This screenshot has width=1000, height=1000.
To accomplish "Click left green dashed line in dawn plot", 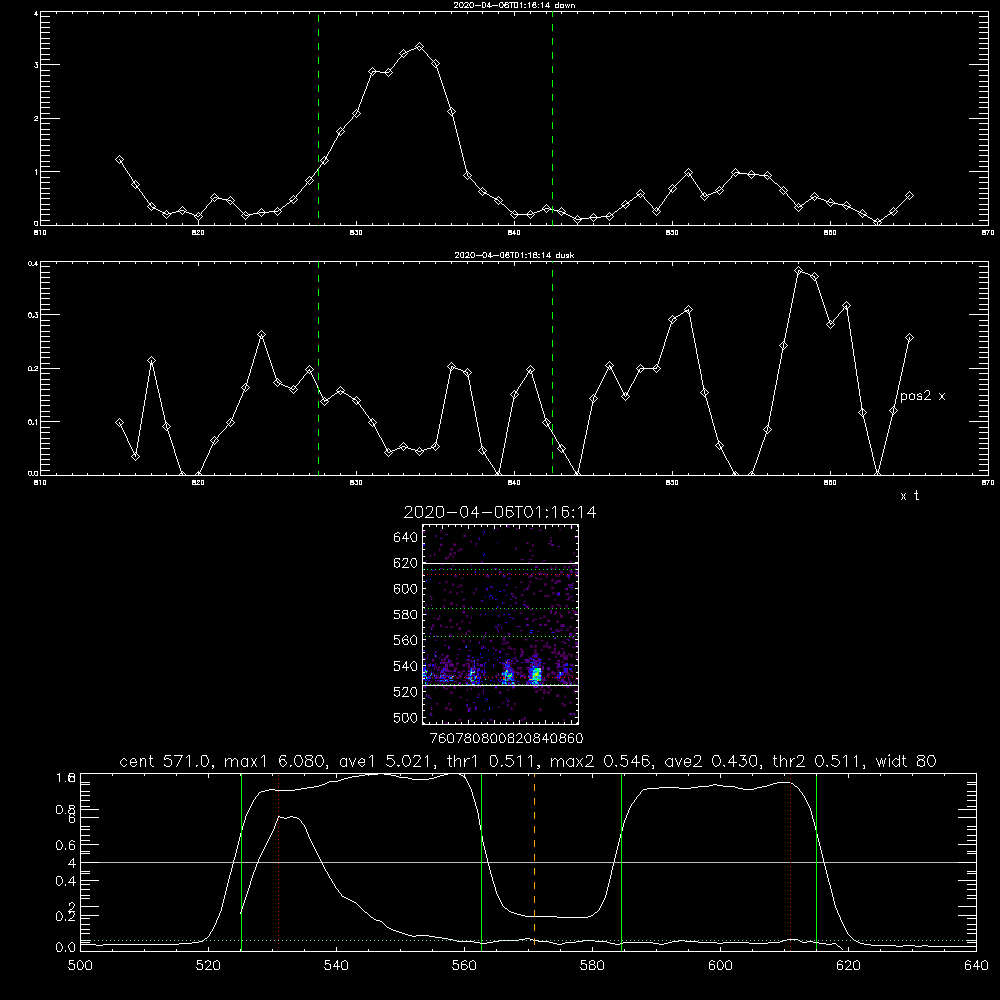I will coord(318,118).
